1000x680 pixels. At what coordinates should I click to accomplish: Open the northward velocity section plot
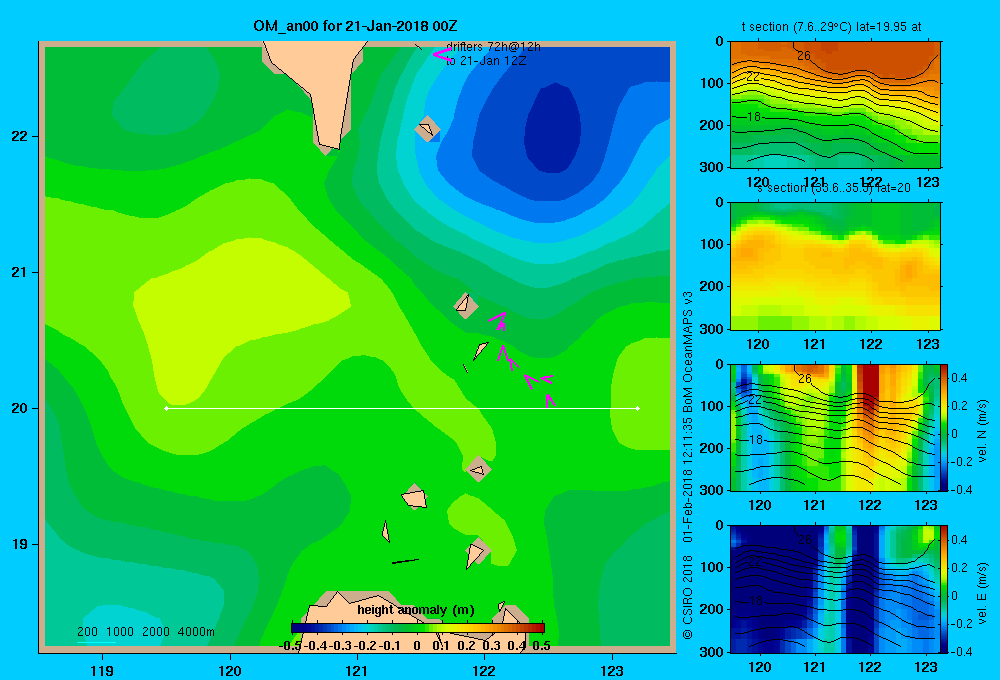(x=835, y=427)
